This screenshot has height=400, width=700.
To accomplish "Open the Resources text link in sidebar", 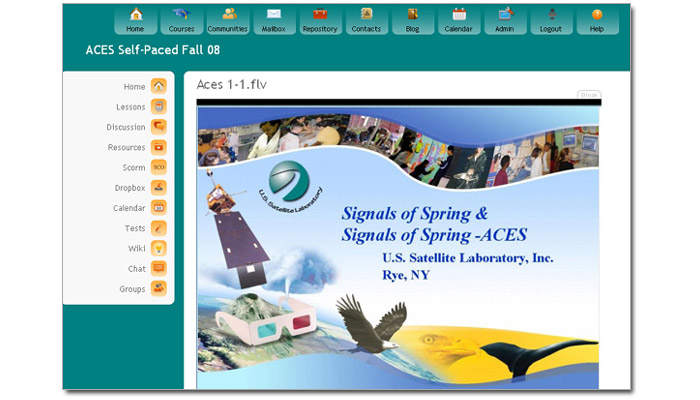I will tap(127, 147).
